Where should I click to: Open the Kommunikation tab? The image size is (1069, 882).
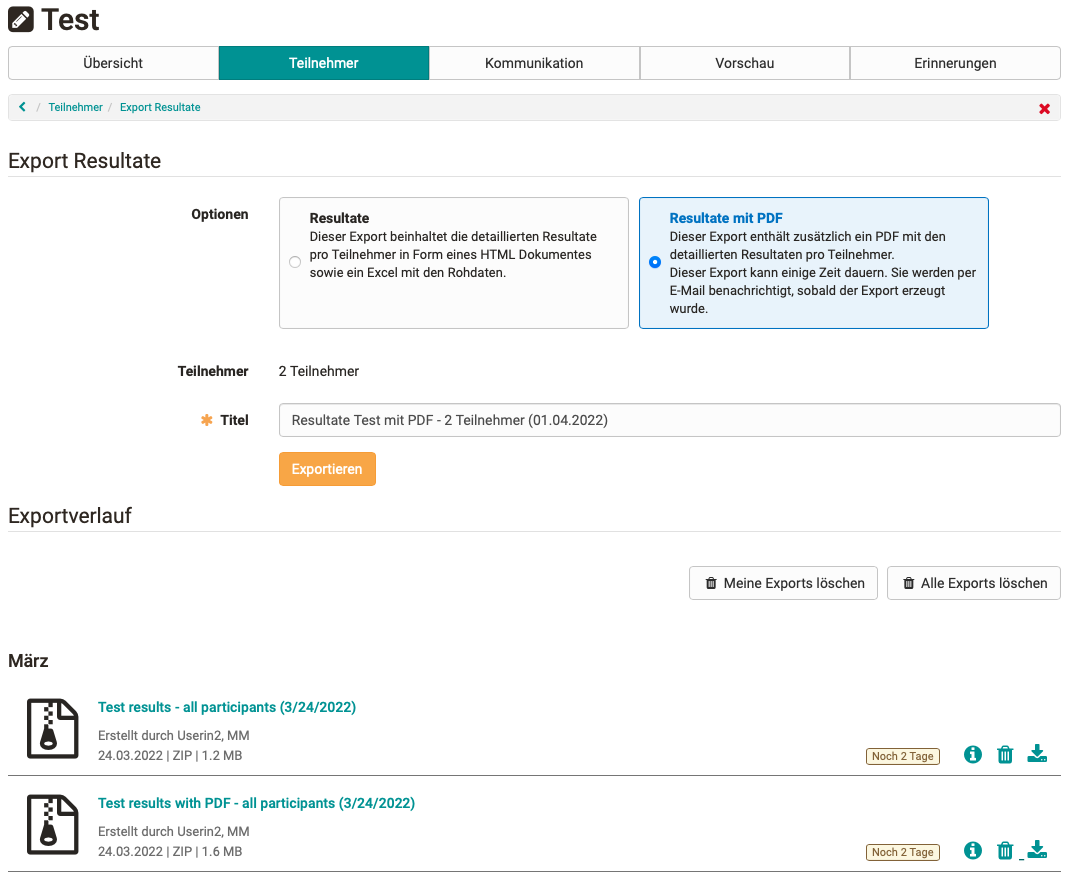pyautogui.click(x=534, y=63)
